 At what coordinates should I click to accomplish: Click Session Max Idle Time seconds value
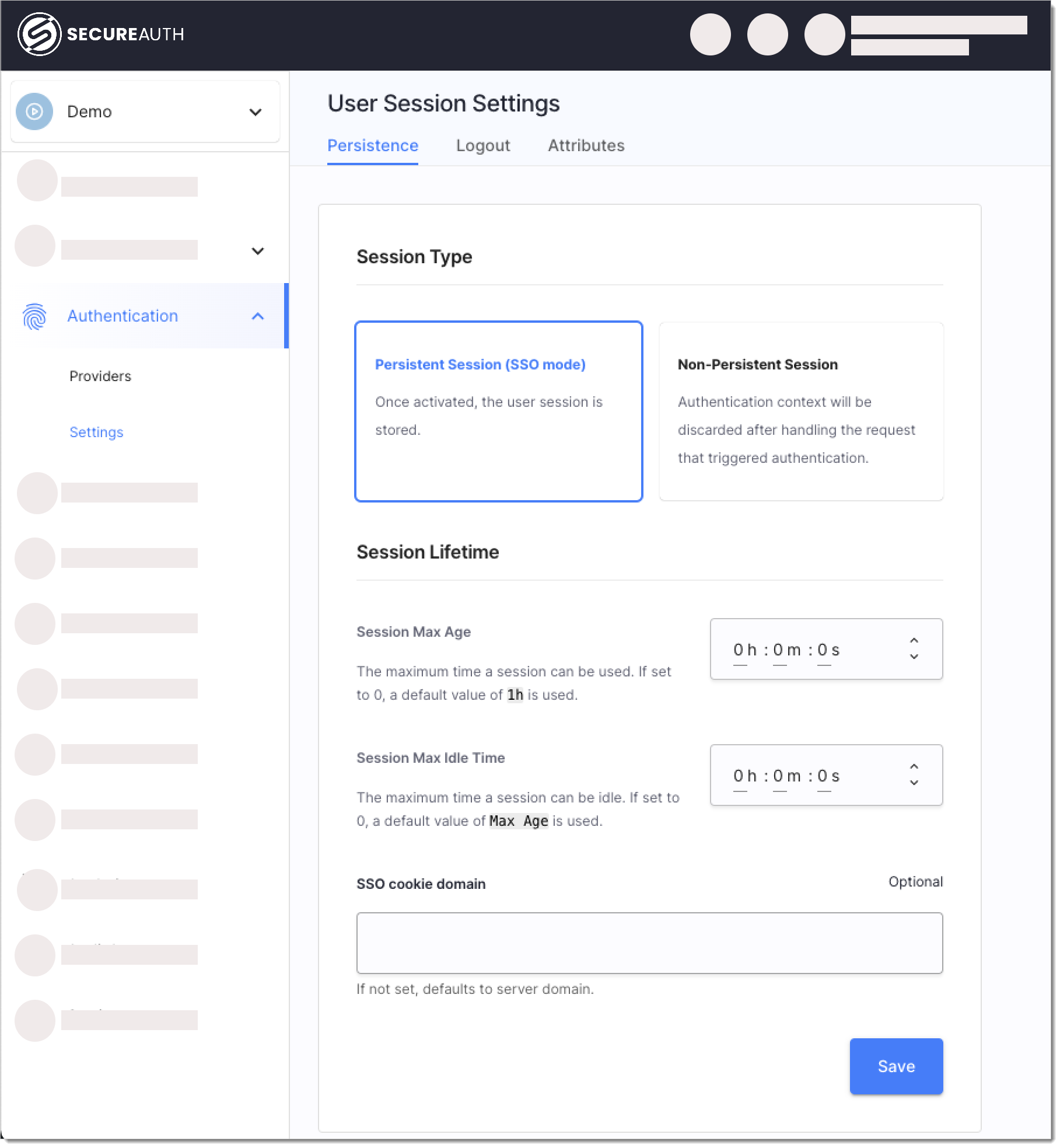point(823,776)
